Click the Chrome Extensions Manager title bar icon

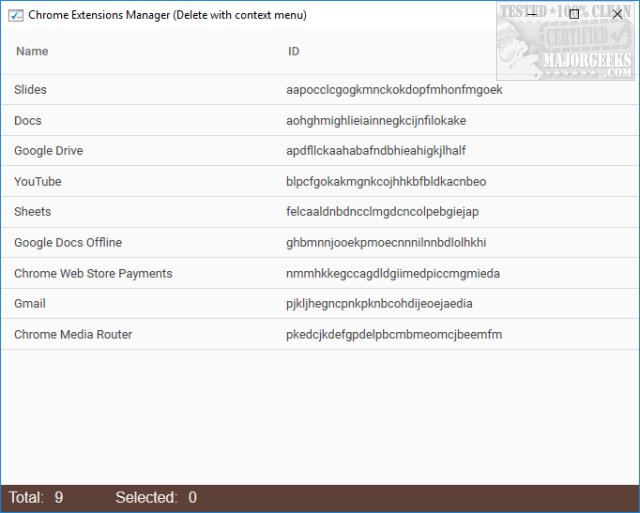click(x=16, y=16)
